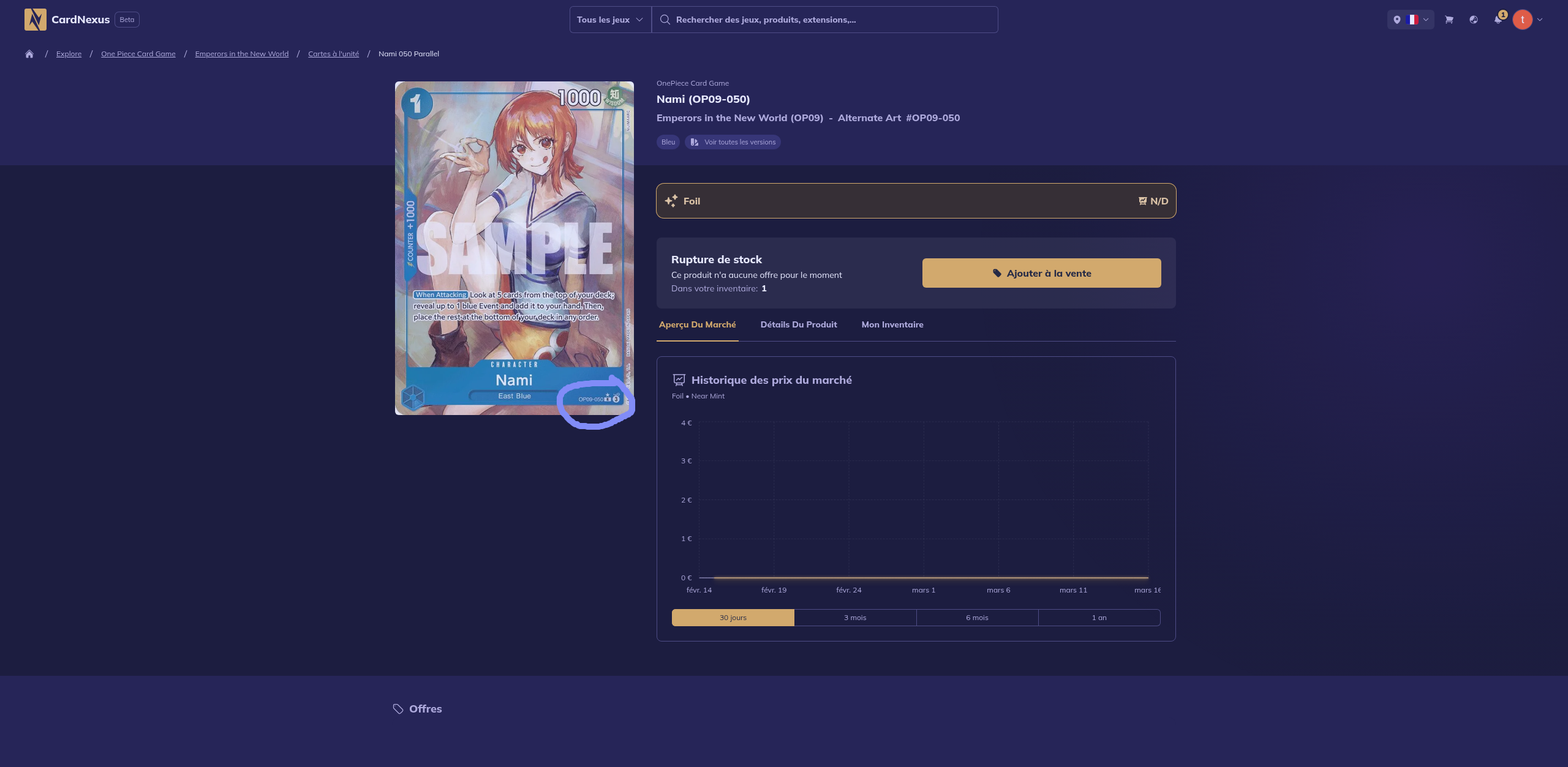Open the Mon Inventaire tab
Viewport: 1568px width, 767px height.
pos(892,324)
